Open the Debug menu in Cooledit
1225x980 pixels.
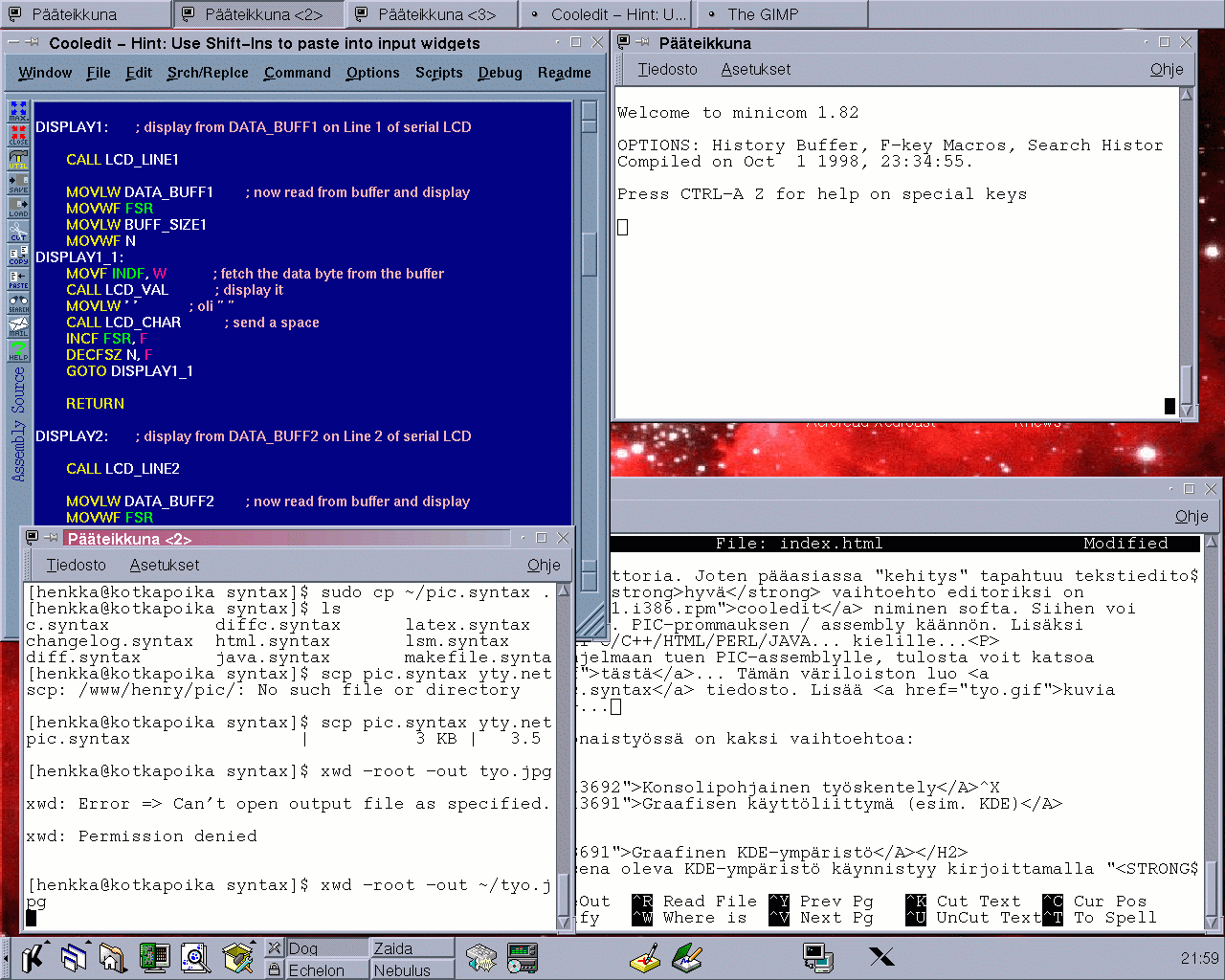coord(500,73)
